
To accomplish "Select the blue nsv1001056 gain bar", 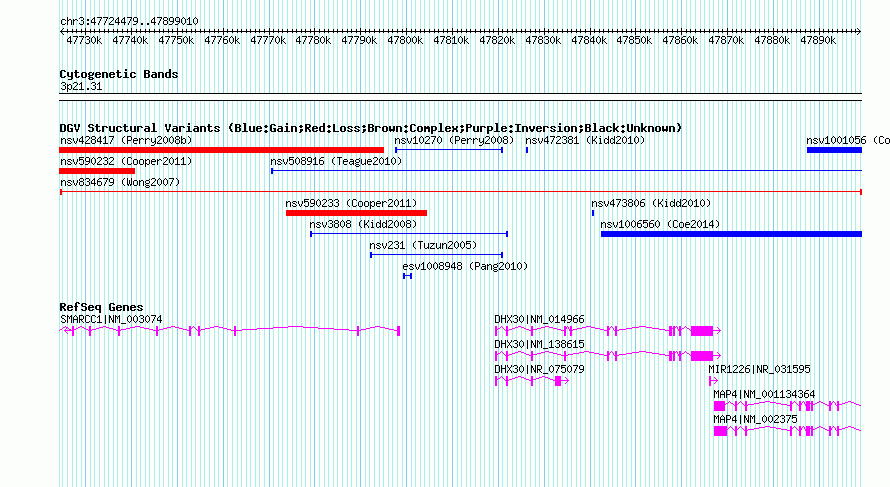I will click(x=834, y=150).
